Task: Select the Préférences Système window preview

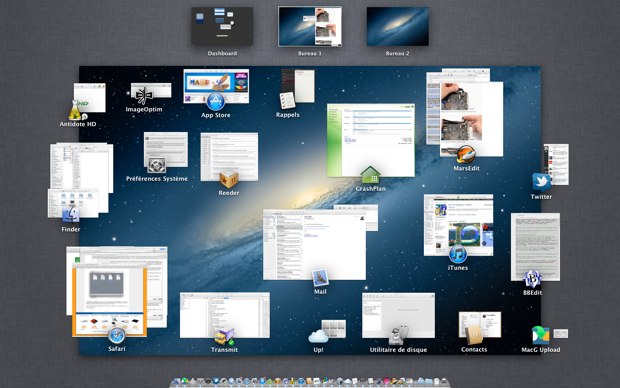Action: 166,149
